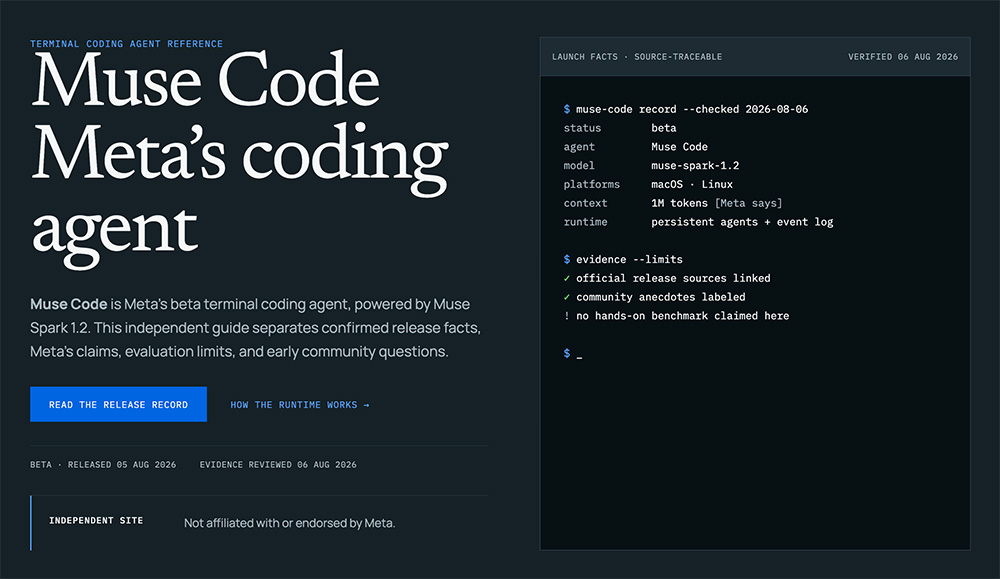The width and height of the screenshot is (1000, 579).
Task: Click the Independent Site label
Action: pos(96,521)
